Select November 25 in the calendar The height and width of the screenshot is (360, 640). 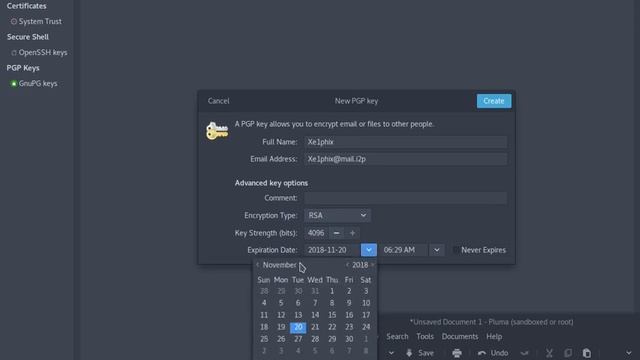[264, 339]
